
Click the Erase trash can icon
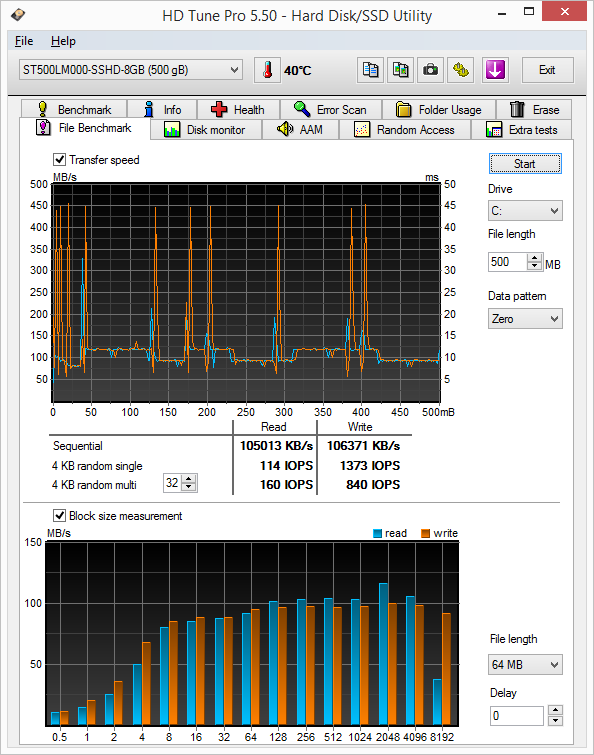coord(517,109)
